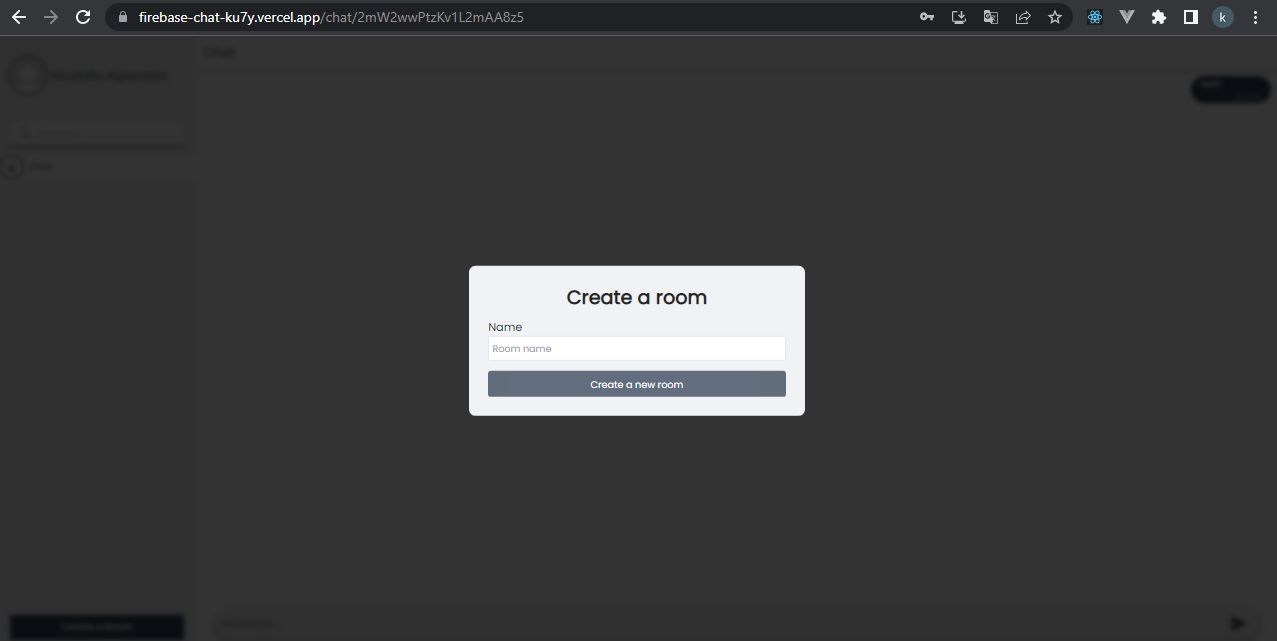Bookmark the page using the star icon
1277x641 pixels.
(x=1054, y=17)
